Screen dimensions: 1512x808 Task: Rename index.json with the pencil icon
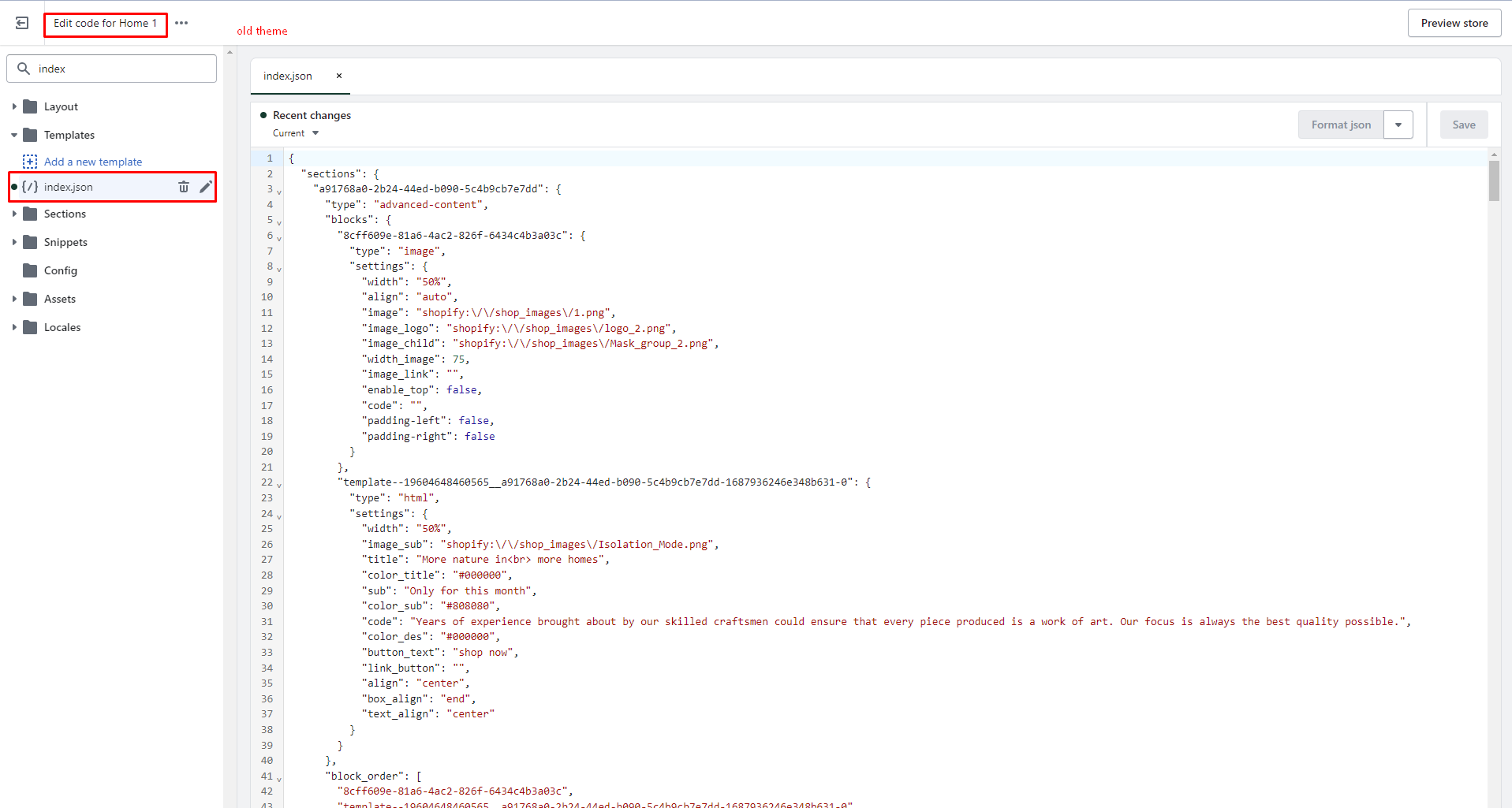coord(206,187)
